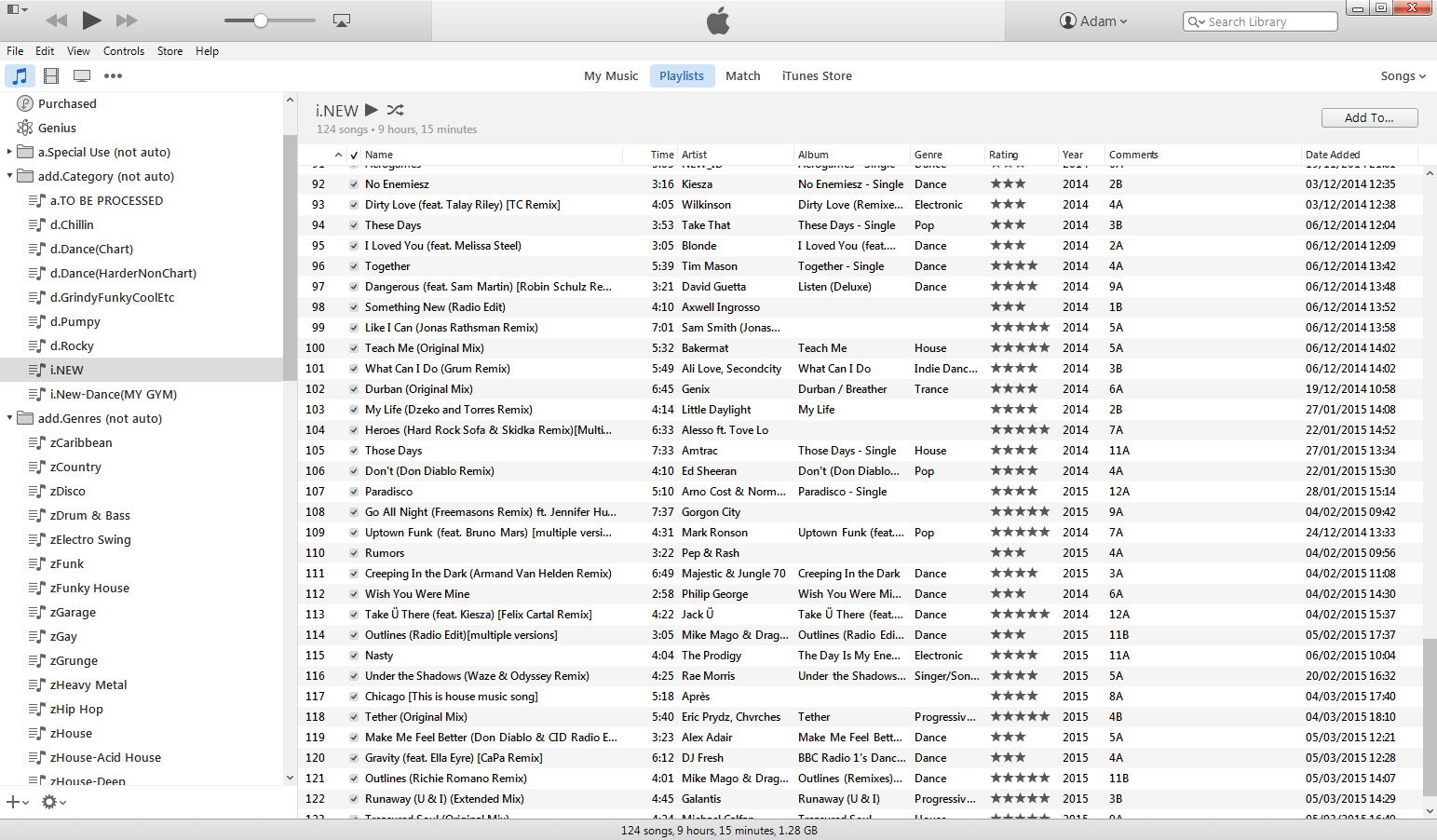Open the Edit menu

coord(45,51)
